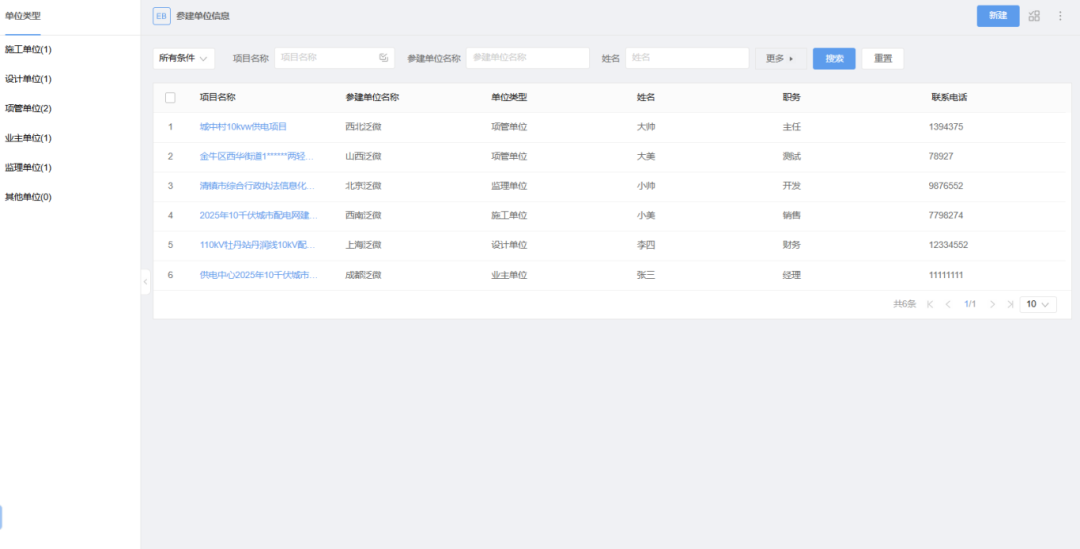1080x549 pixels.
Task: Click the browse icon inside 项目名称 field
Action: pos(384,58)
